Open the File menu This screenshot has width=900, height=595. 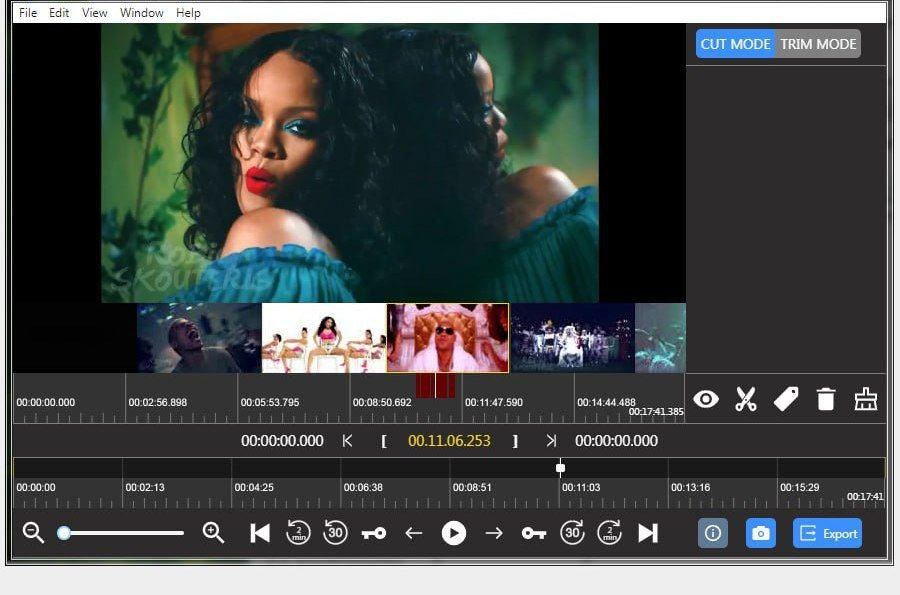click(x=28, y=13)
